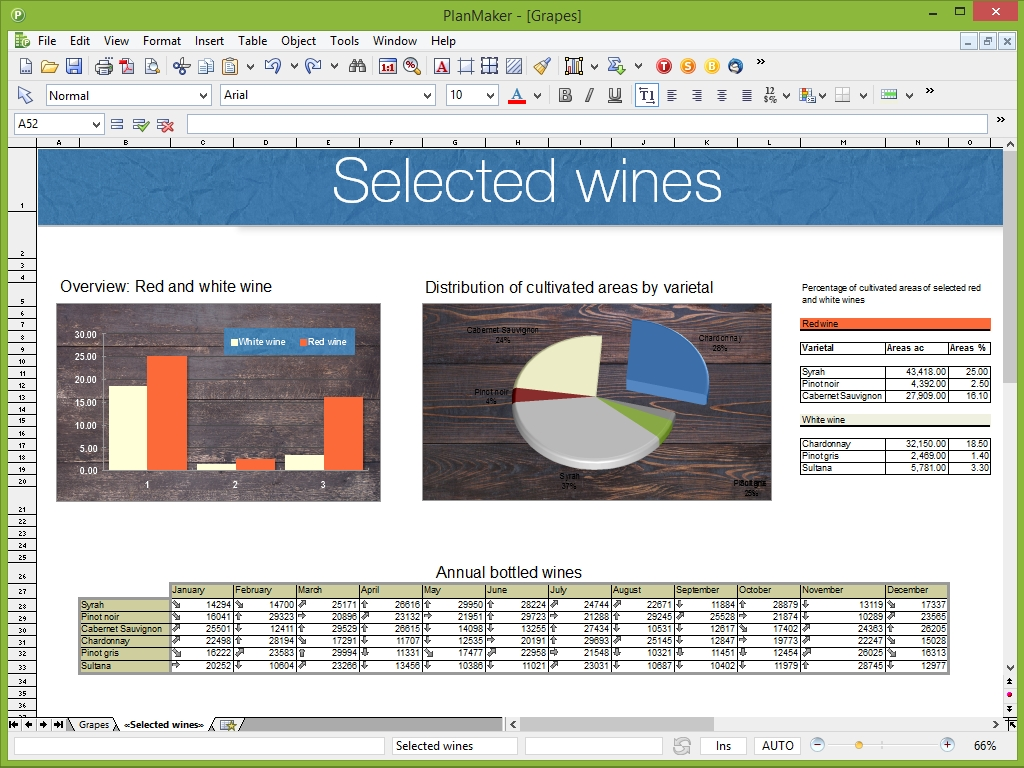Screen dimensions: 1024x768
Task: Accept cell input with green checkmark icon
Action: coord(140,124)
